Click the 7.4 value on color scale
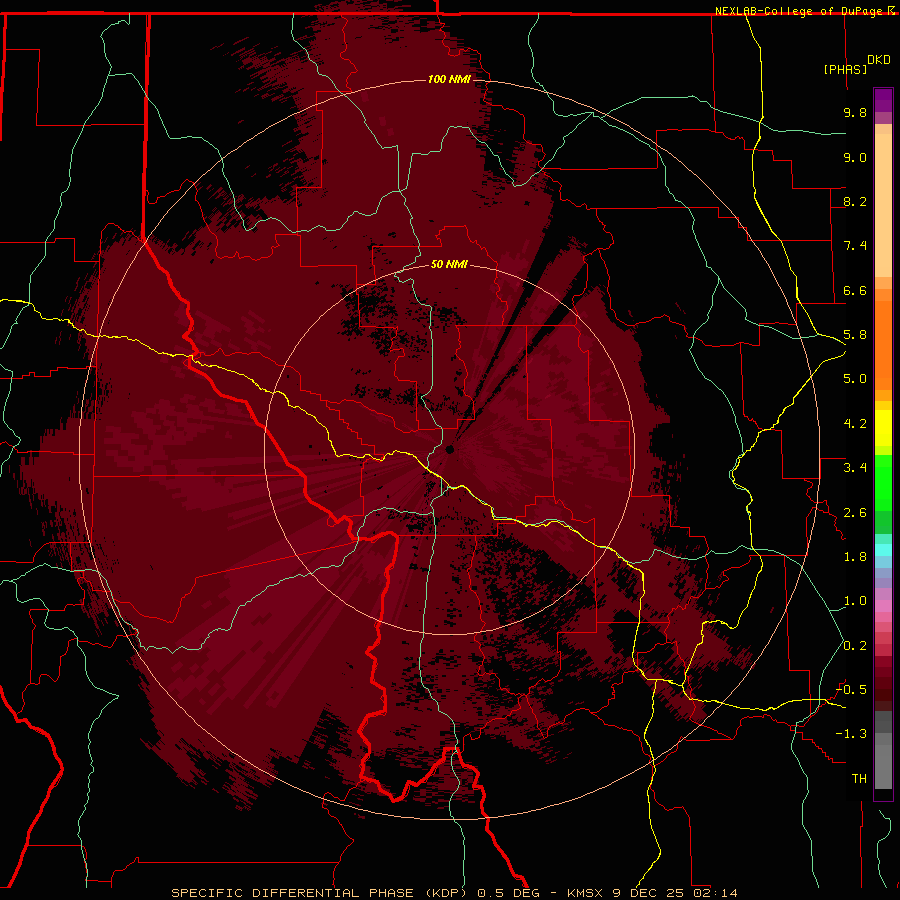The width and height of the screenshot is (900, 900). (855, 246)
